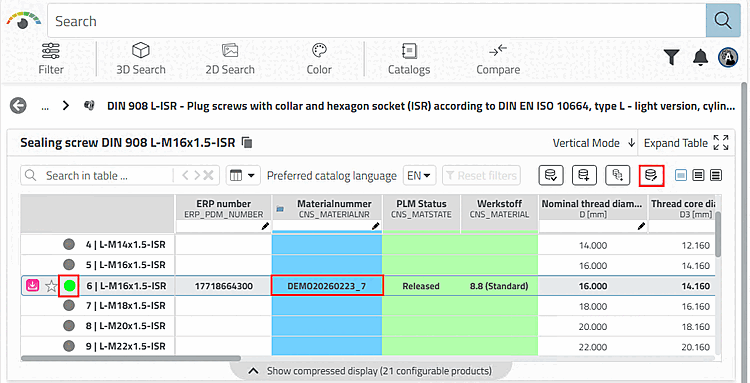Image resolution: width=750 pixels, height=383 pixels.
Task: Click the magnifier search button
Action: pyautogui.click(x=723, y=21)
